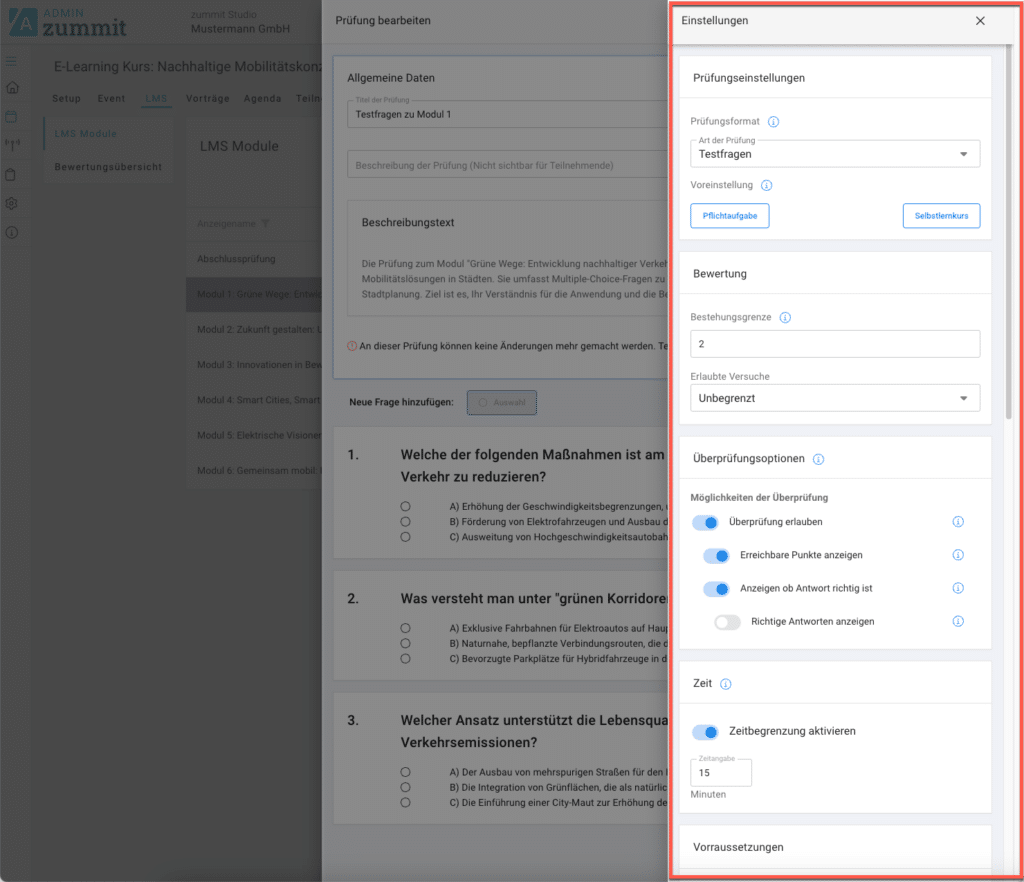Click info icon for Richtige Antworten anzeigen
This screenshot has width=1024, height=882.
click(x=958, y=621)
